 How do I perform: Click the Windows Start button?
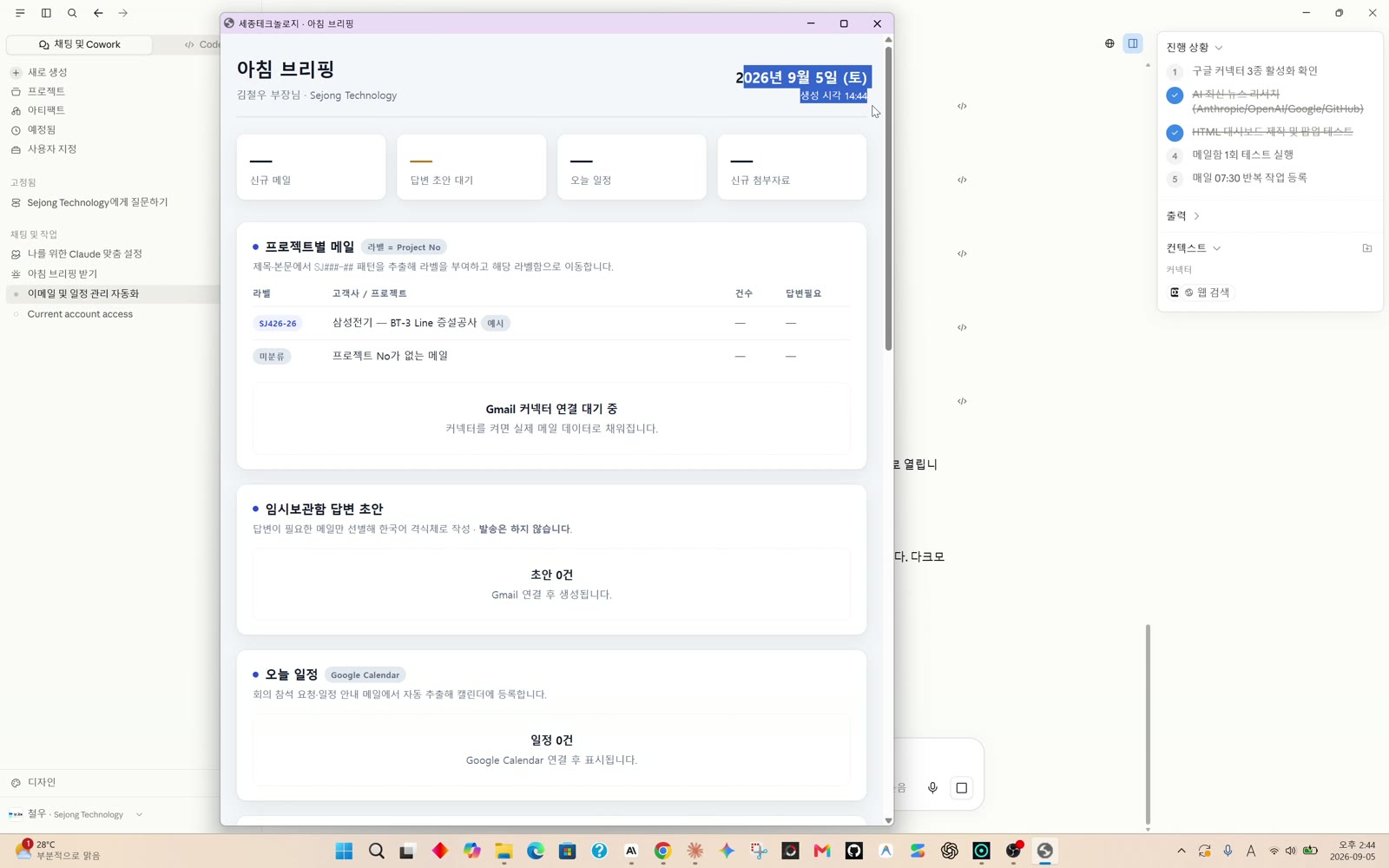[345, 851]
